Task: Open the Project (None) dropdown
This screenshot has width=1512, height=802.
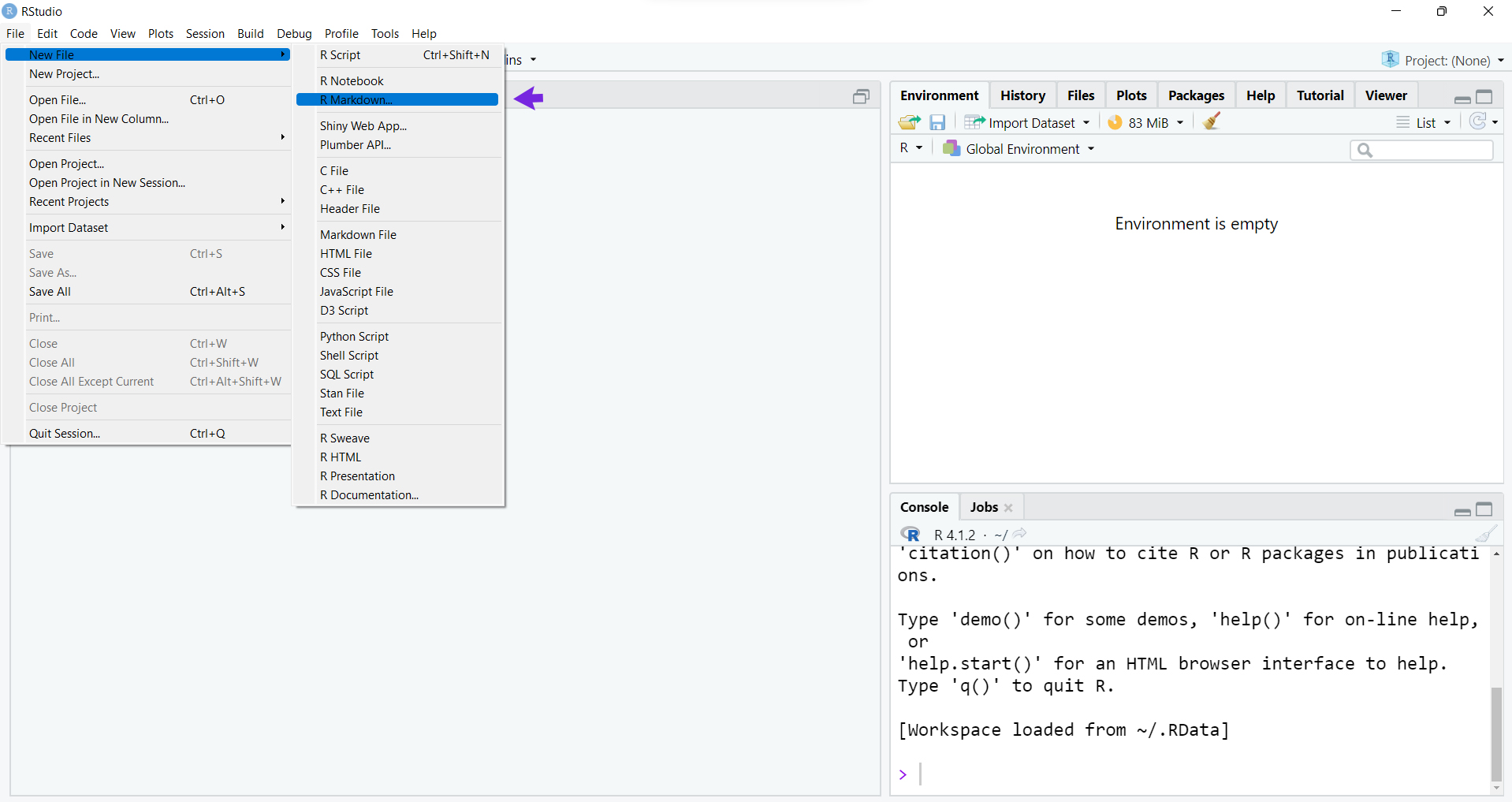Action: point(1500,61)
